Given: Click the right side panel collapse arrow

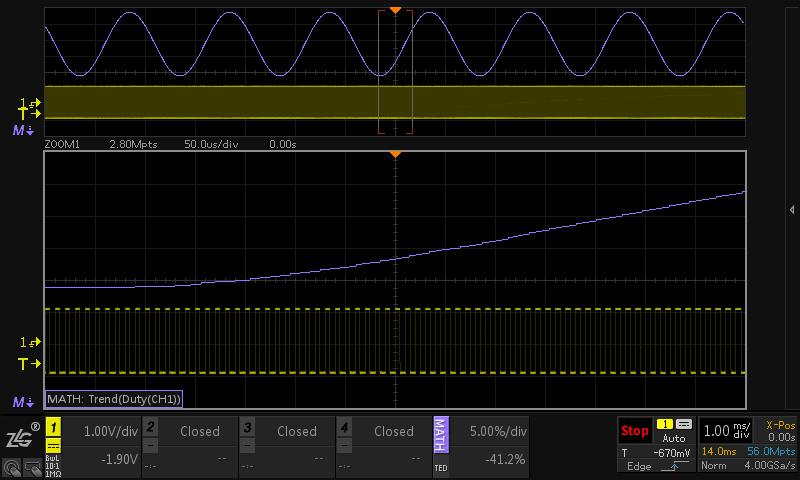Looking at the screenshot, I should point(791,210).
